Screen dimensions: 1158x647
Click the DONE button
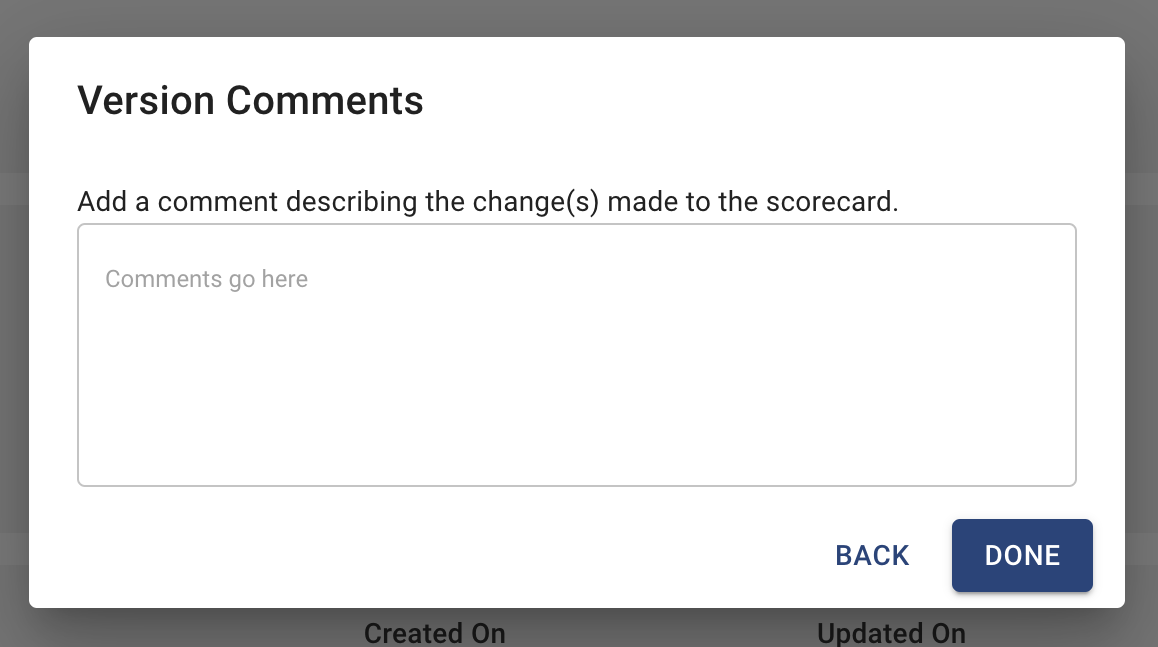coord(1022,555)
